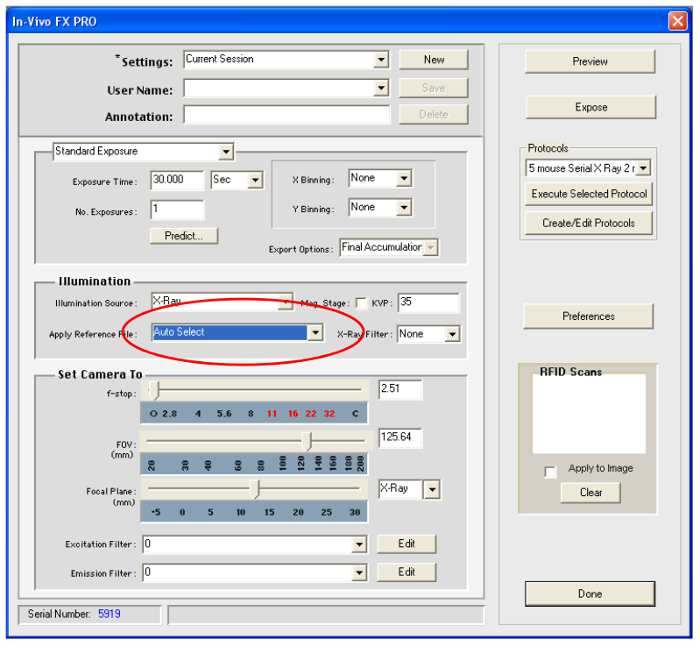The image size is (700, 647).
Task: Click the Predict... button
Action: [x=184, y=236]
